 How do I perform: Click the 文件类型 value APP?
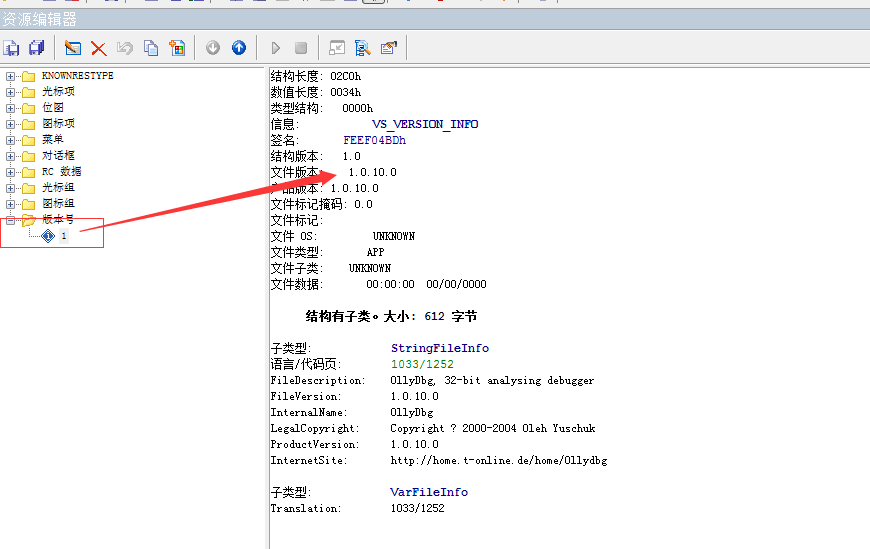376,253
